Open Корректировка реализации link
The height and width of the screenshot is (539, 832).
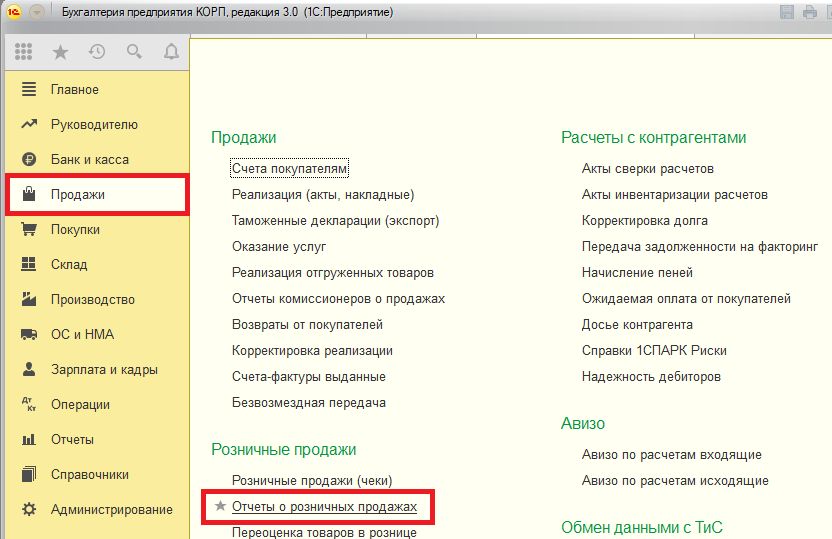click(x=312, y=351)
